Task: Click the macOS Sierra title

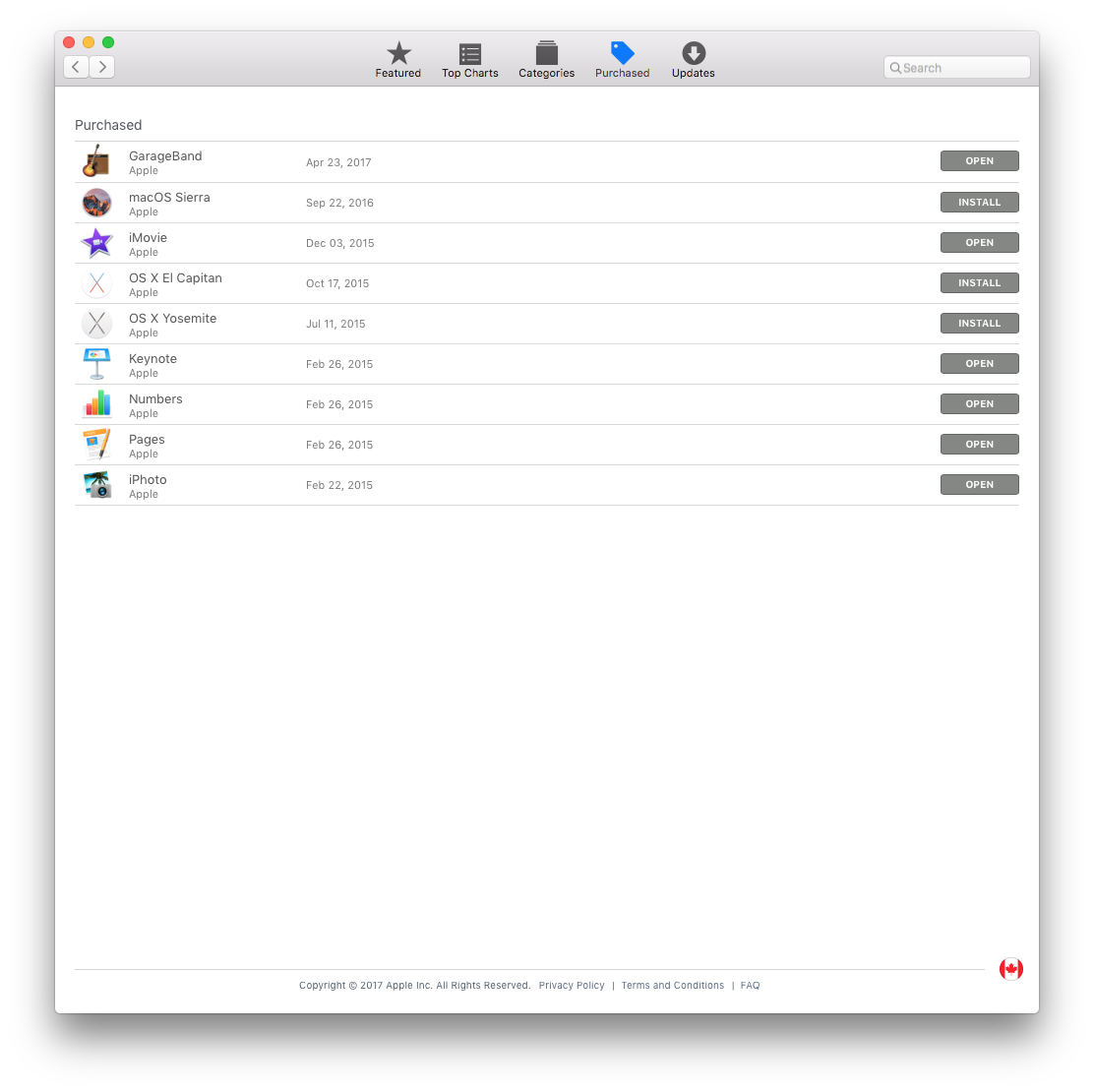Action: tap(169, 198)
